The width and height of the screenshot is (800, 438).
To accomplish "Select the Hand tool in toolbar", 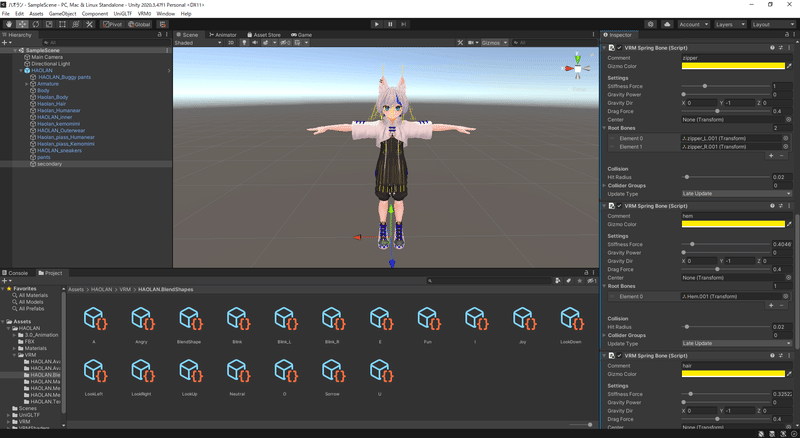I will tap(9, 24).
